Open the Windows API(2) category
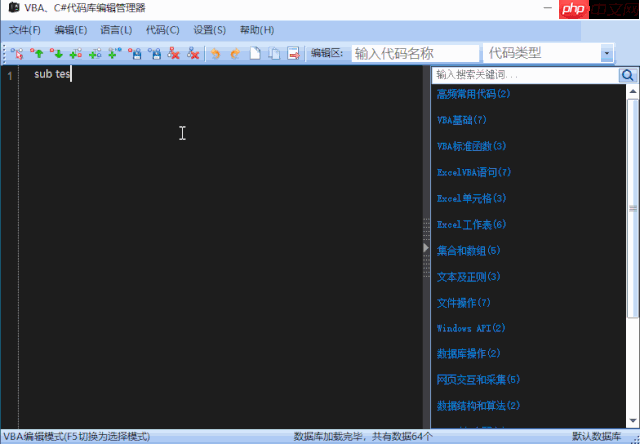This screenshot has width=640, height=444. [x=471, y=328]
